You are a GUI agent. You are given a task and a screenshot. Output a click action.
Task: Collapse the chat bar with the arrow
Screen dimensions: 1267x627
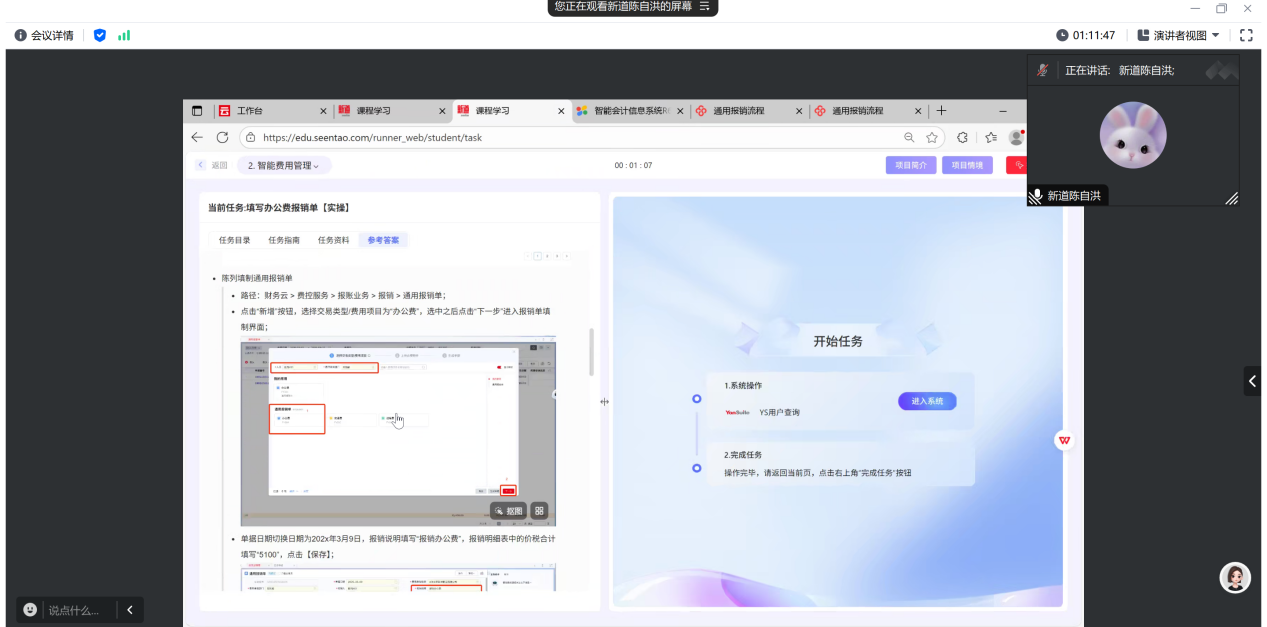point(129,610)
